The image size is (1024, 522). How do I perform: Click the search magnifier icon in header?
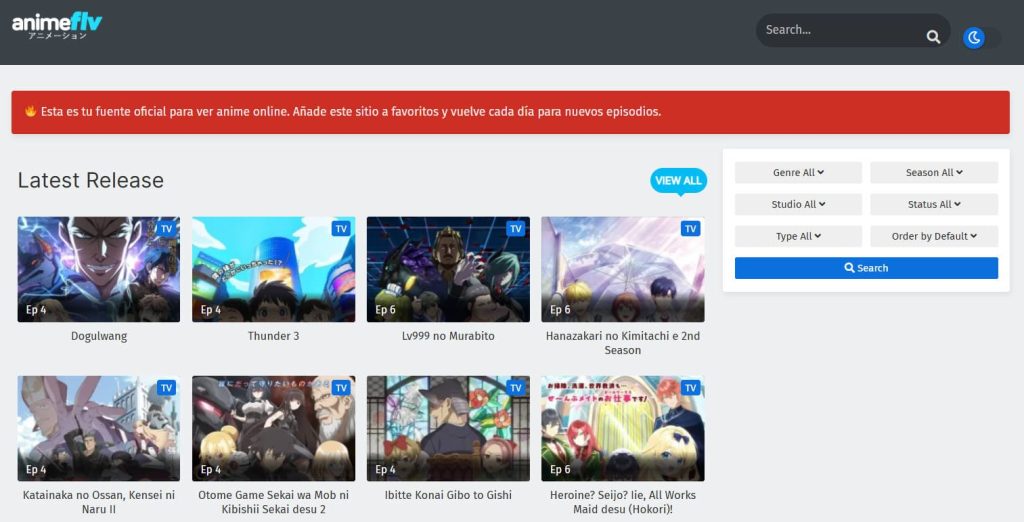[933, 37]
